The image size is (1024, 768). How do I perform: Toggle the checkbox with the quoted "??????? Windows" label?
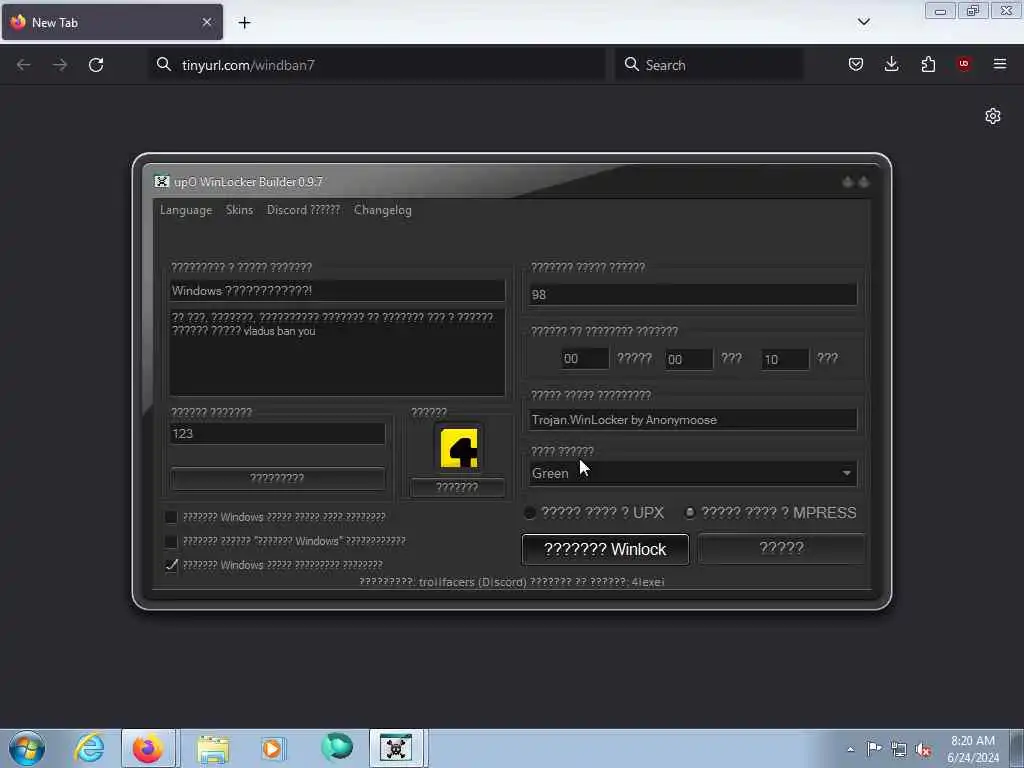(x=171, y=541)
